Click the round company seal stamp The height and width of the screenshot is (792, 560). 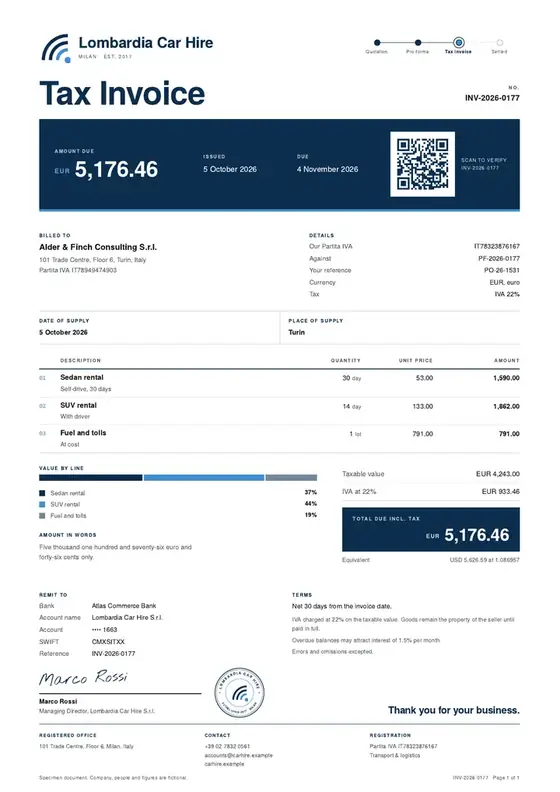239,692
